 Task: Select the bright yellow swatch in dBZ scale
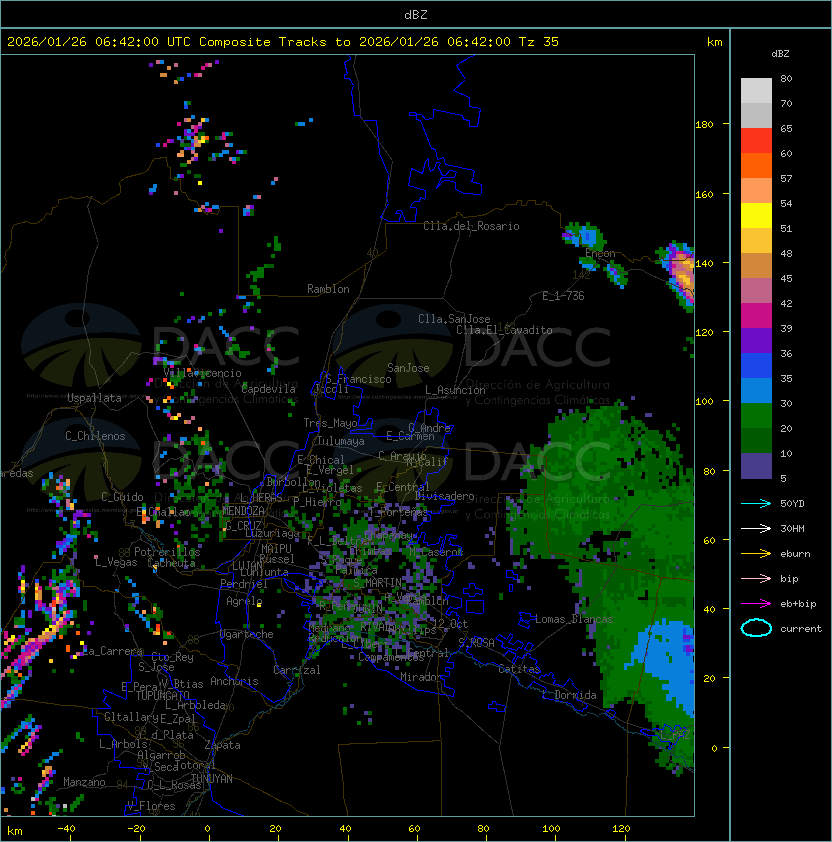tap(756, 215)
